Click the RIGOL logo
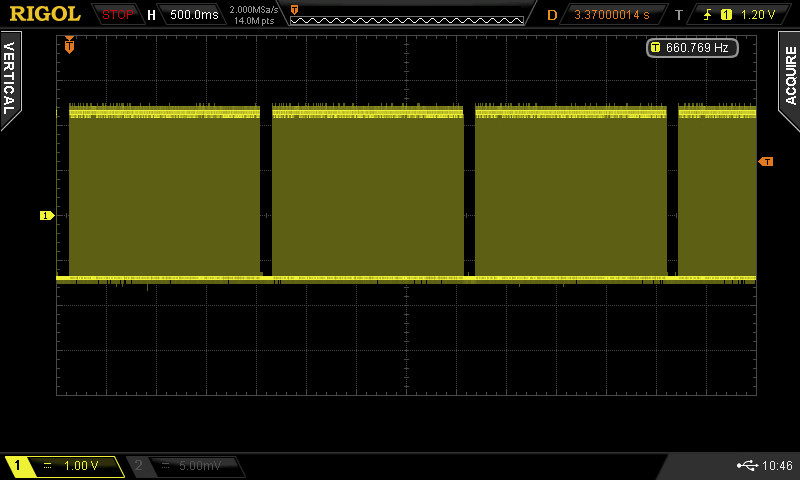This screenshot has height=480, width=800. point(45,14)
